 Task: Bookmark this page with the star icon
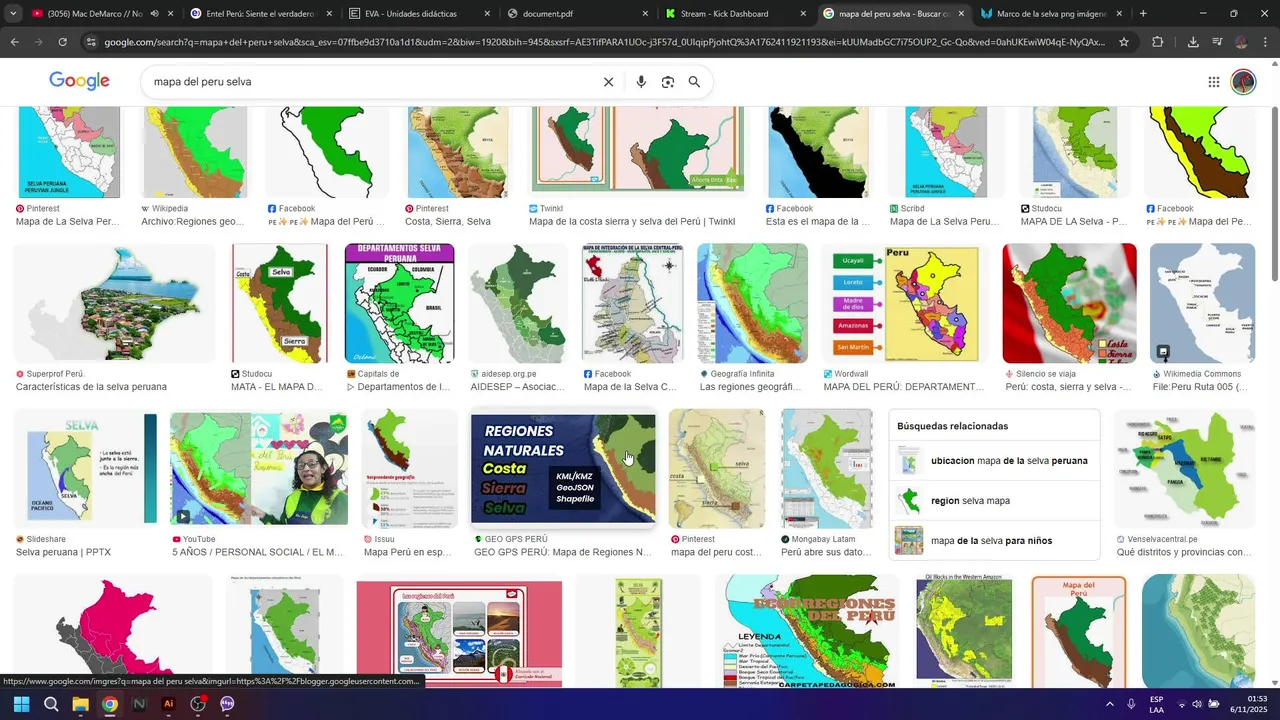(1124, 42)
